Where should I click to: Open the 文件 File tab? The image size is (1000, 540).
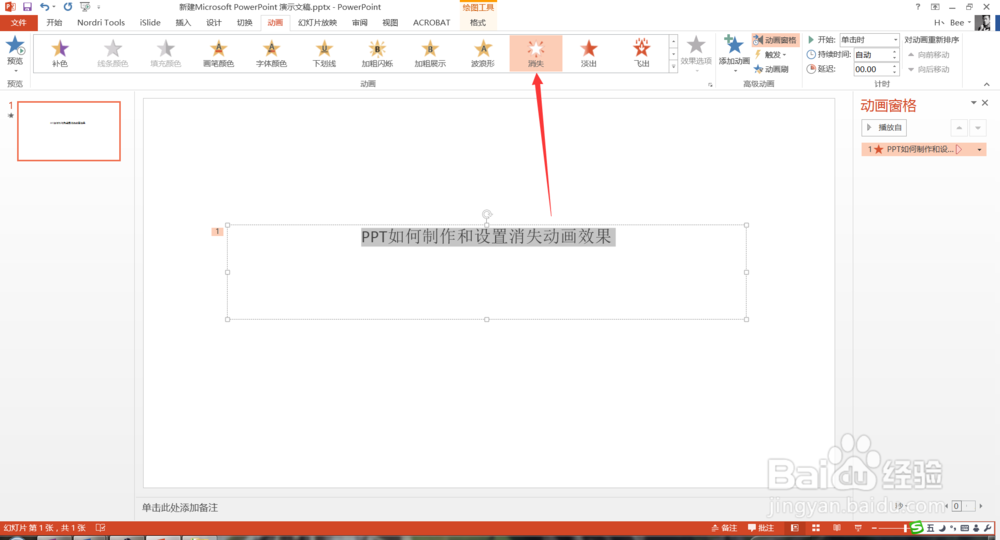(x=18, y=22)
